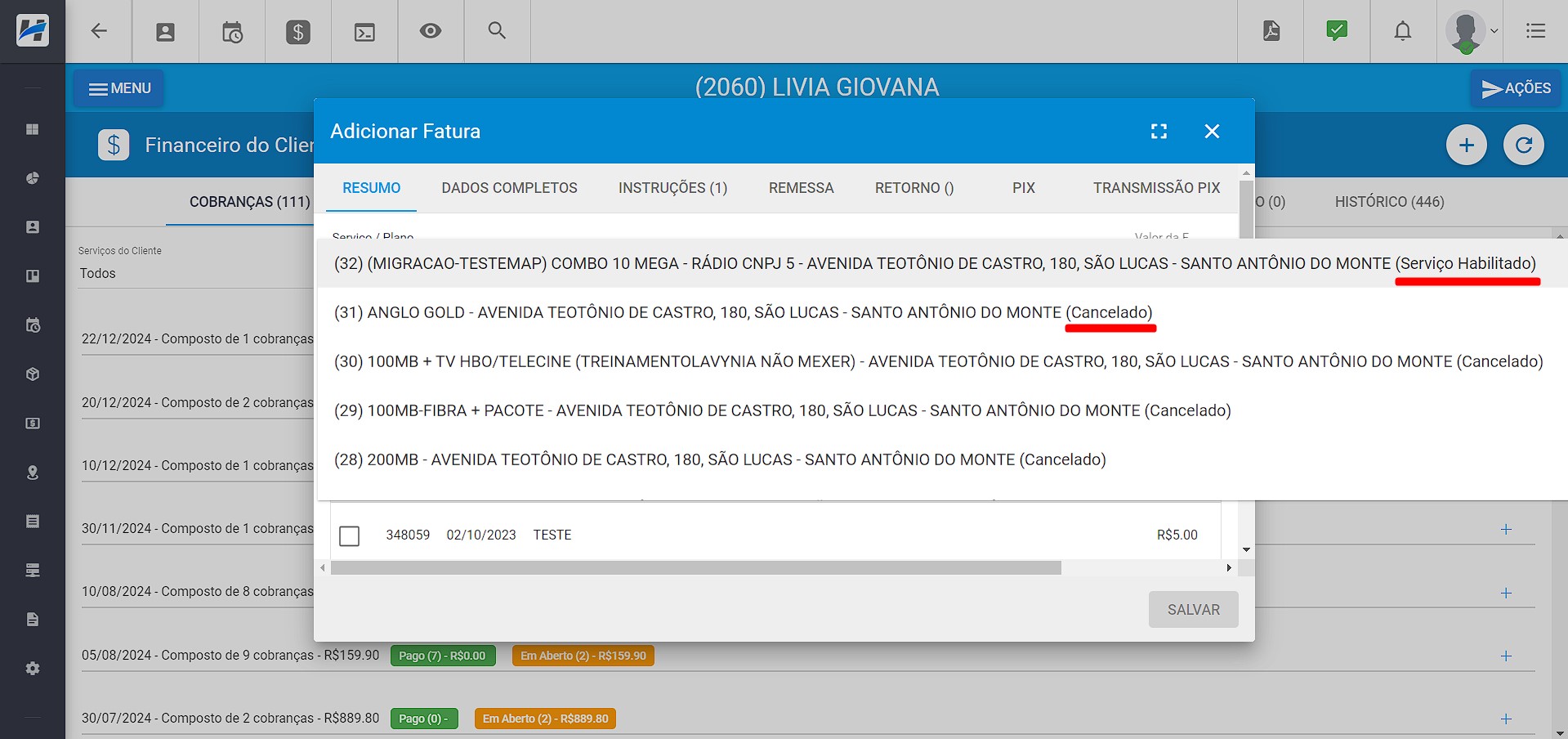
Task: Expand the 30/11/2024 charges row plus
Action: click(x=1506, y=530)
